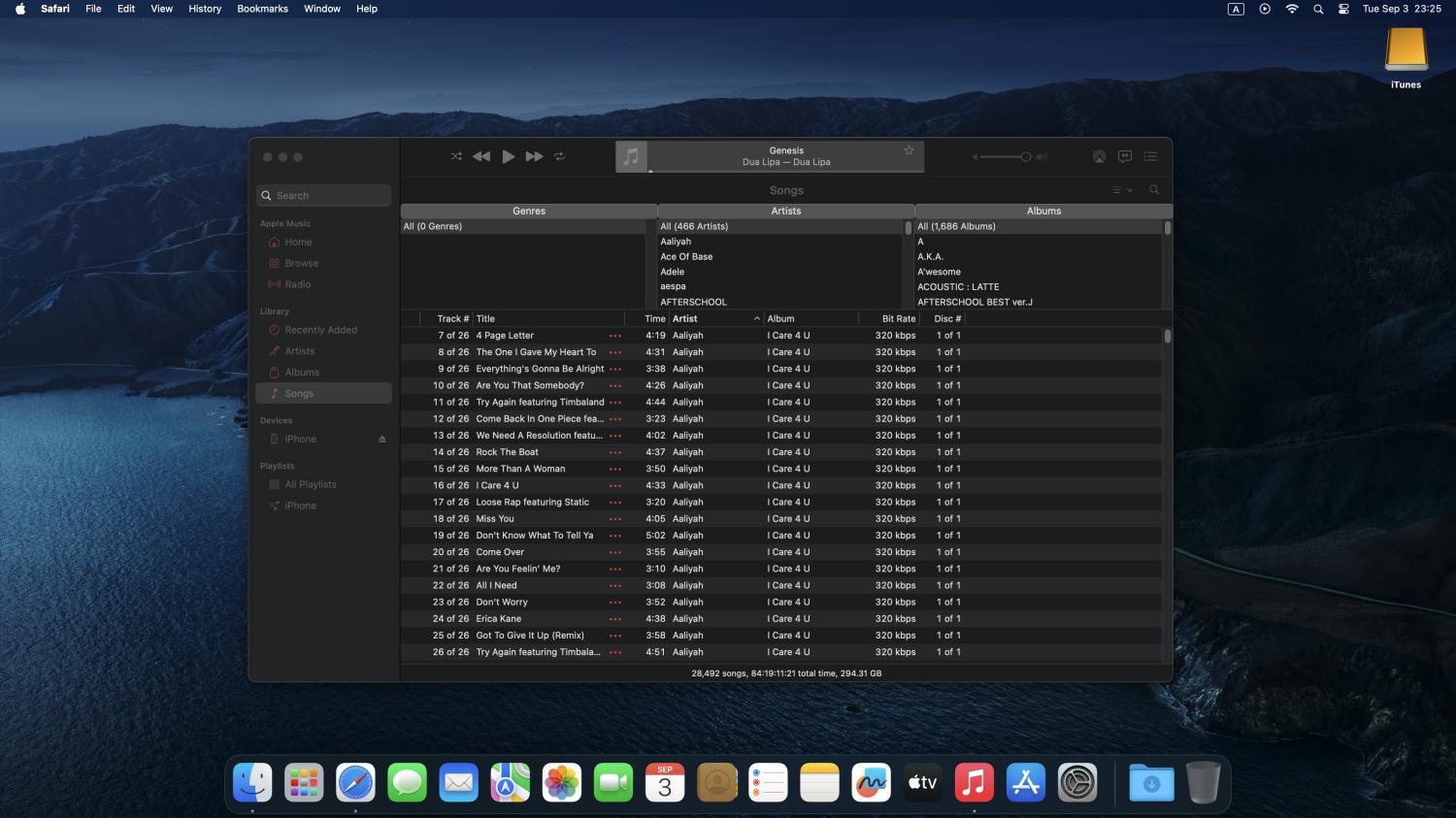
Task: Open the Up Next queue list
Action: 1150,156
